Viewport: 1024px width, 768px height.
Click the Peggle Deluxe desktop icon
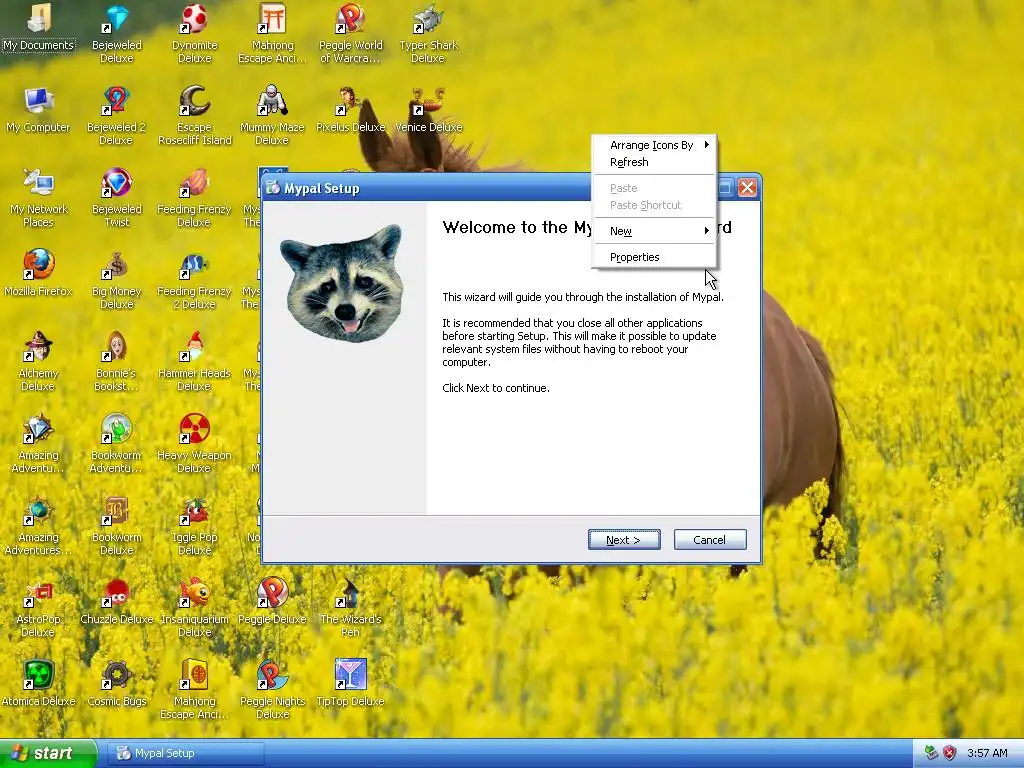pos(272,601)
